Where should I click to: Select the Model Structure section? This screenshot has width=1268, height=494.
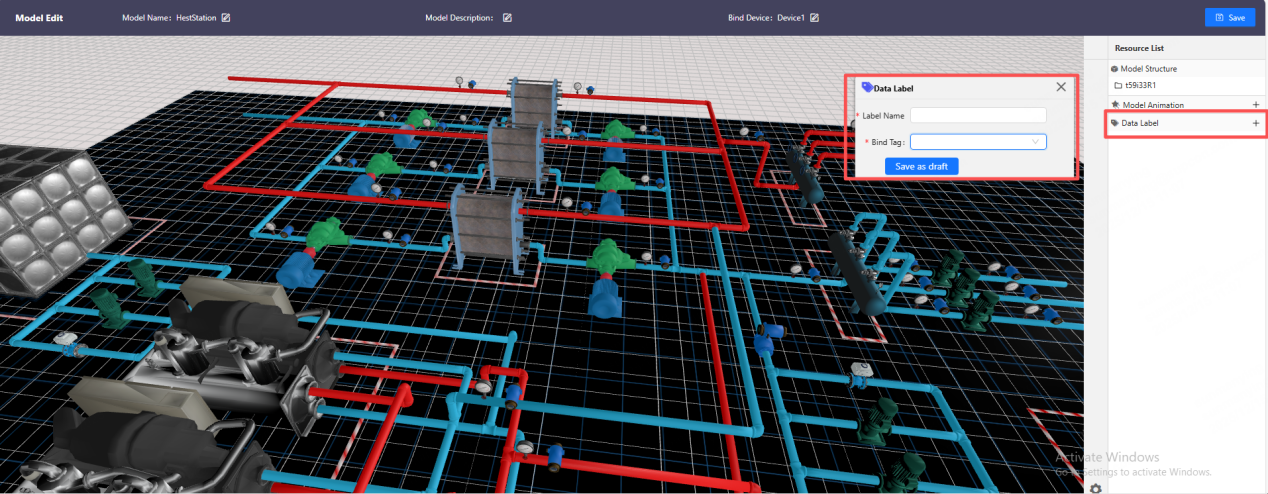[x=1148, y=69]
